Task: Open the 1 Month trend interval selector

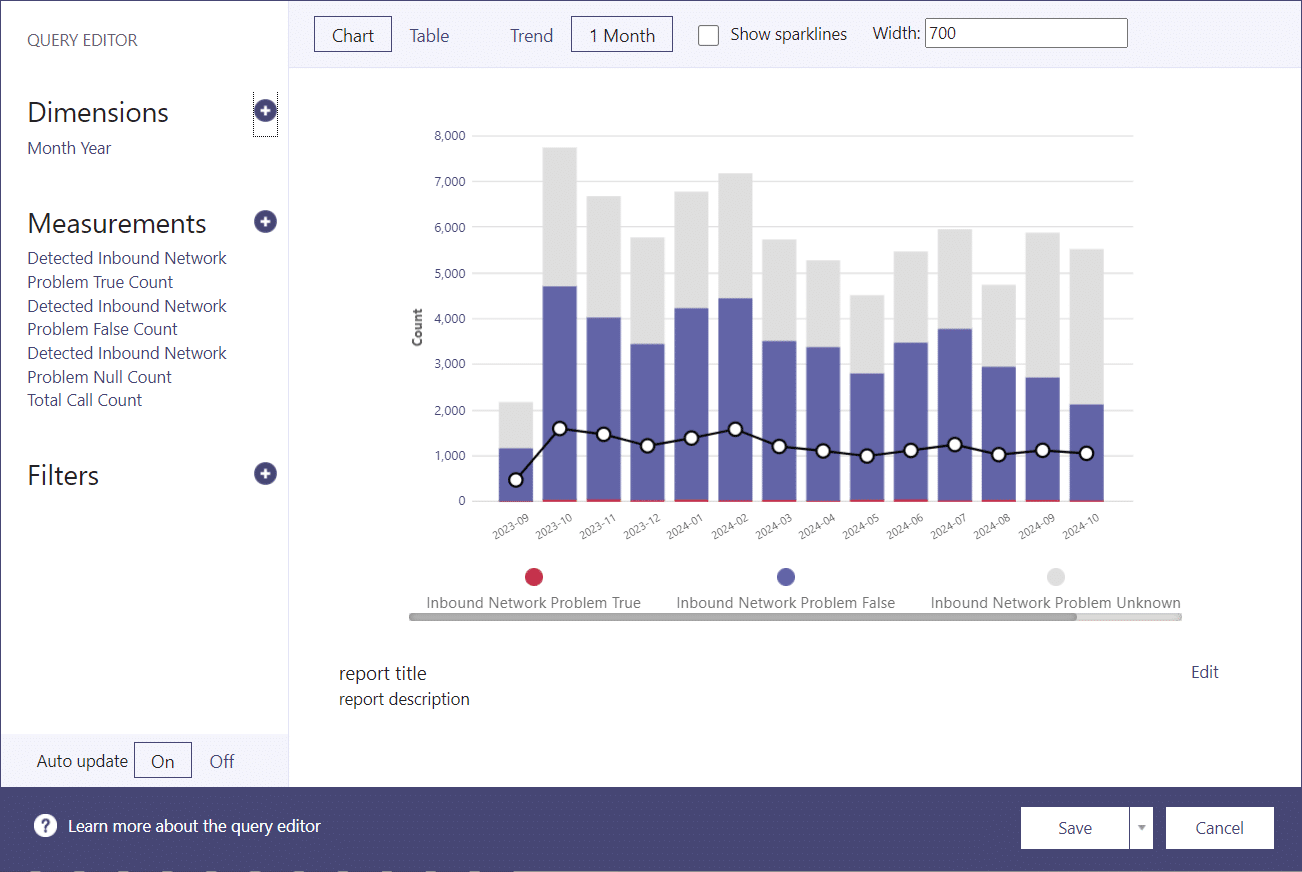Action: click(621, 35)
